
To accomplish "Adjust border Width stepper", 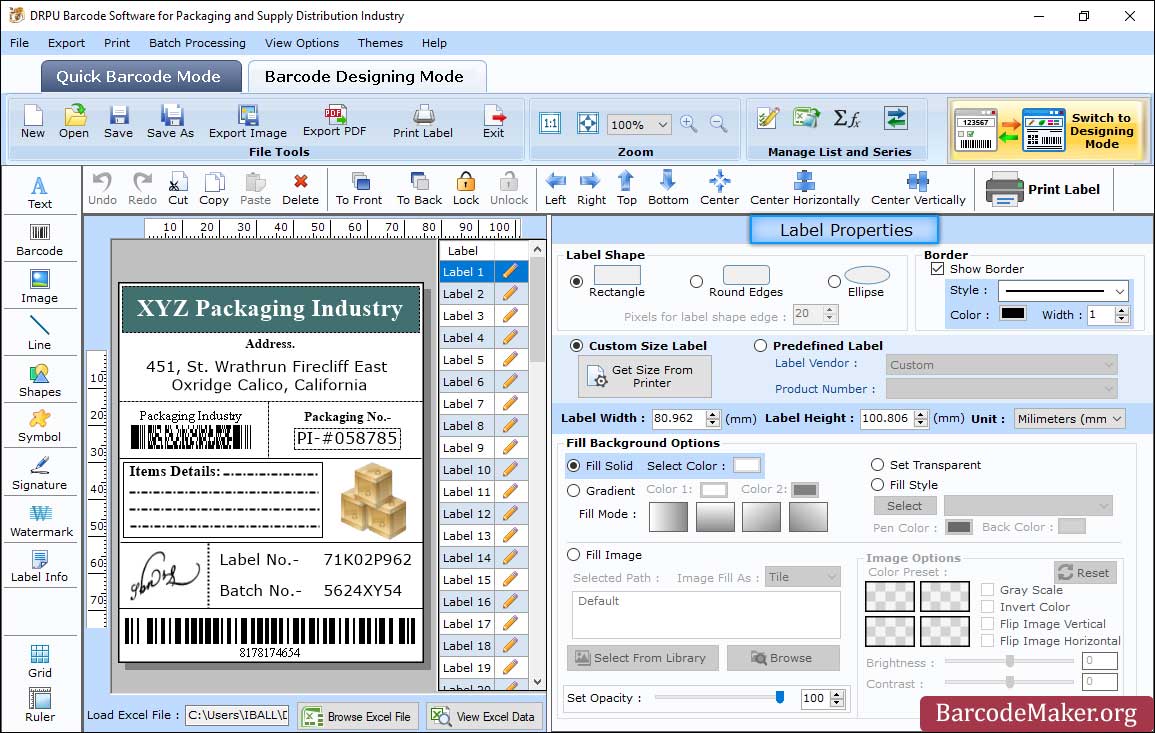I will click(1121, 315).
